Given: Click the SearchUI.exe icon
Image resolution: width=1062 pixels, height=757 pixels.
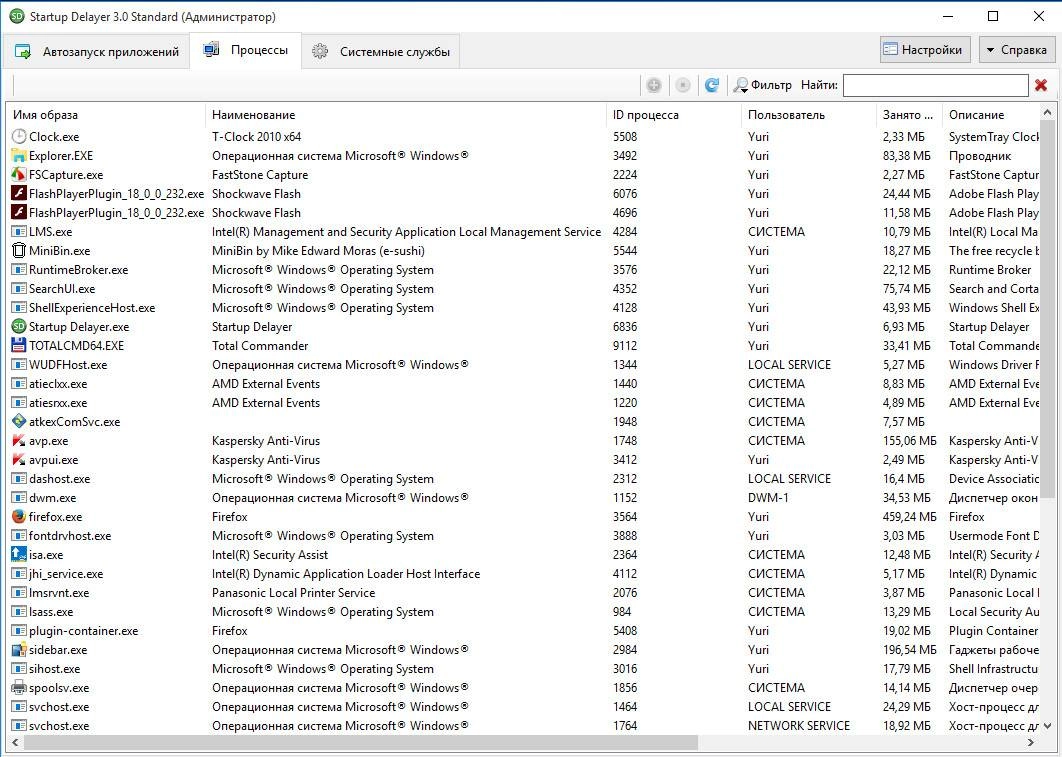Looking at the screenshot, I should 19,288.
